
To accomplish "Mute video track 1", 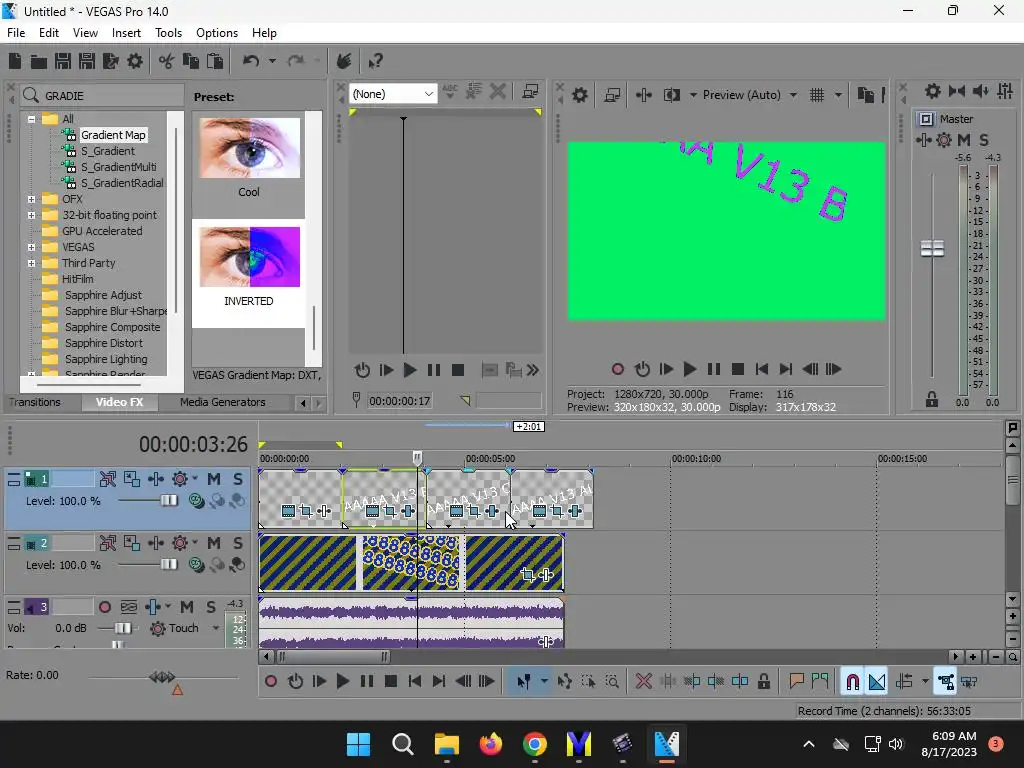I will (x=214, y=479).
